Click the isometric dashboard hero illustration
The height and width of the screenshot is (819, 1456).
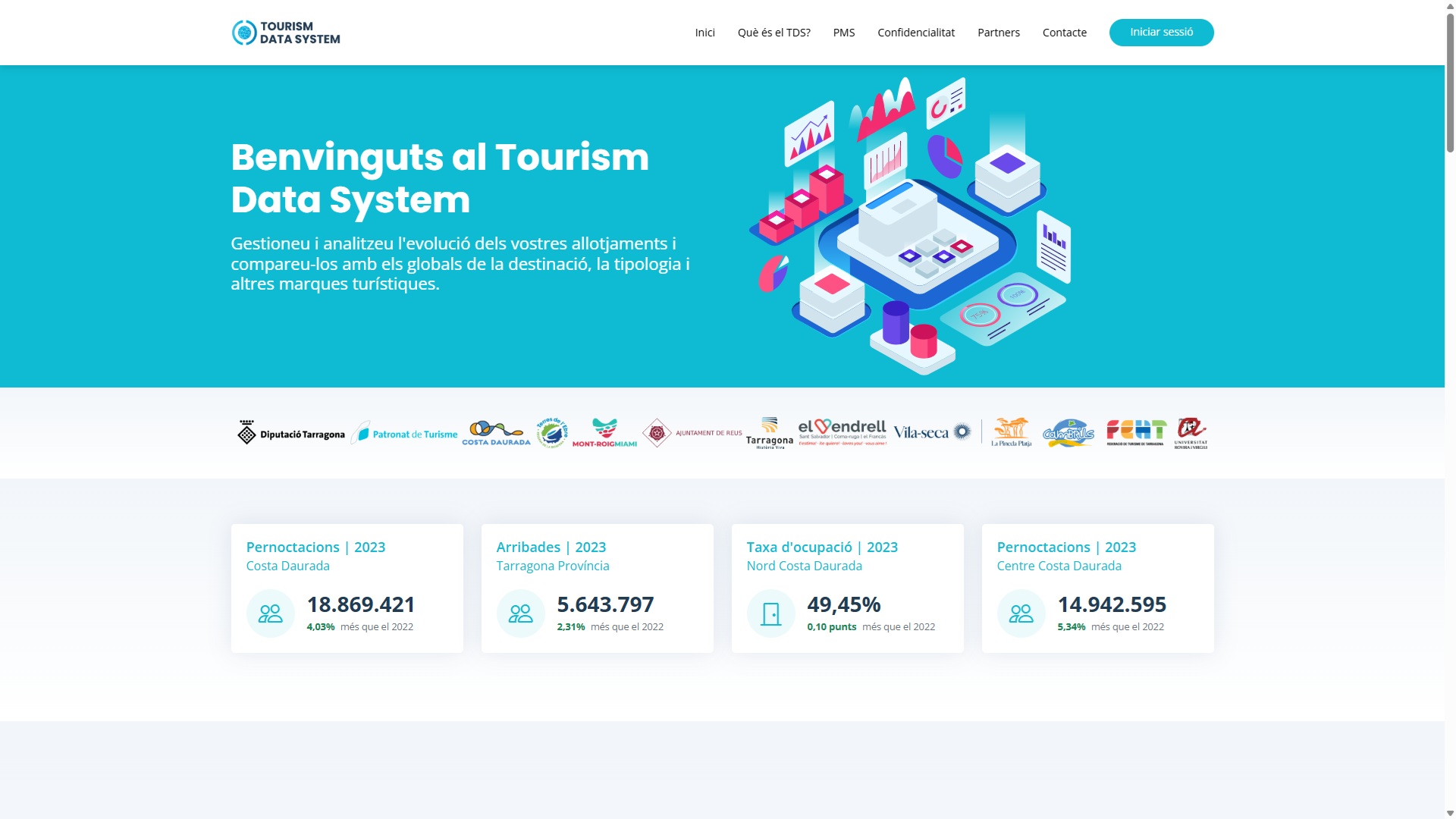(910, 227)
